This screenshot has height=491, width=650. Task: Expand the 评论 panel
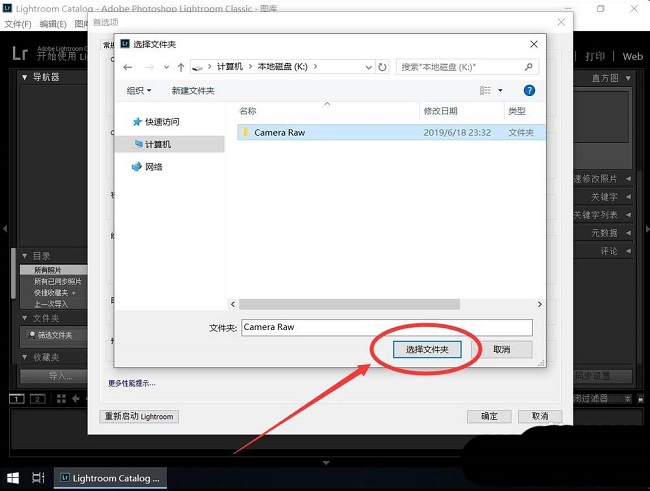click(628, 251)
